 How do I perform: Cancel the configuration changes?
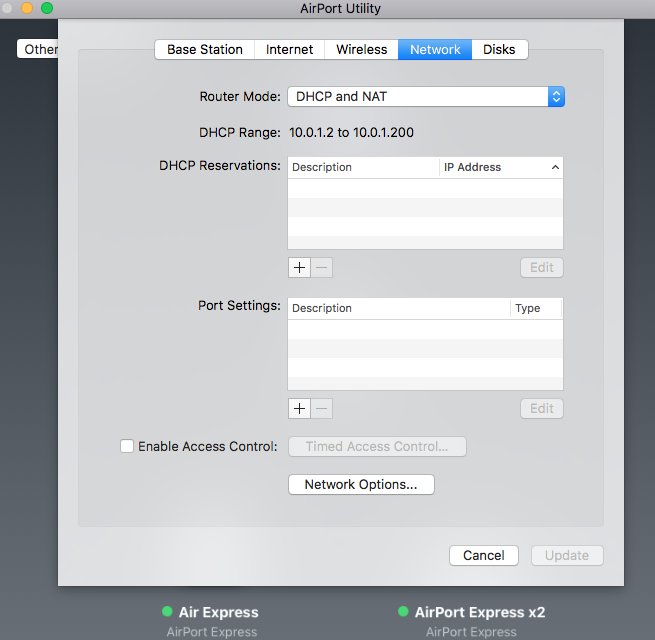tap(484, 556)
